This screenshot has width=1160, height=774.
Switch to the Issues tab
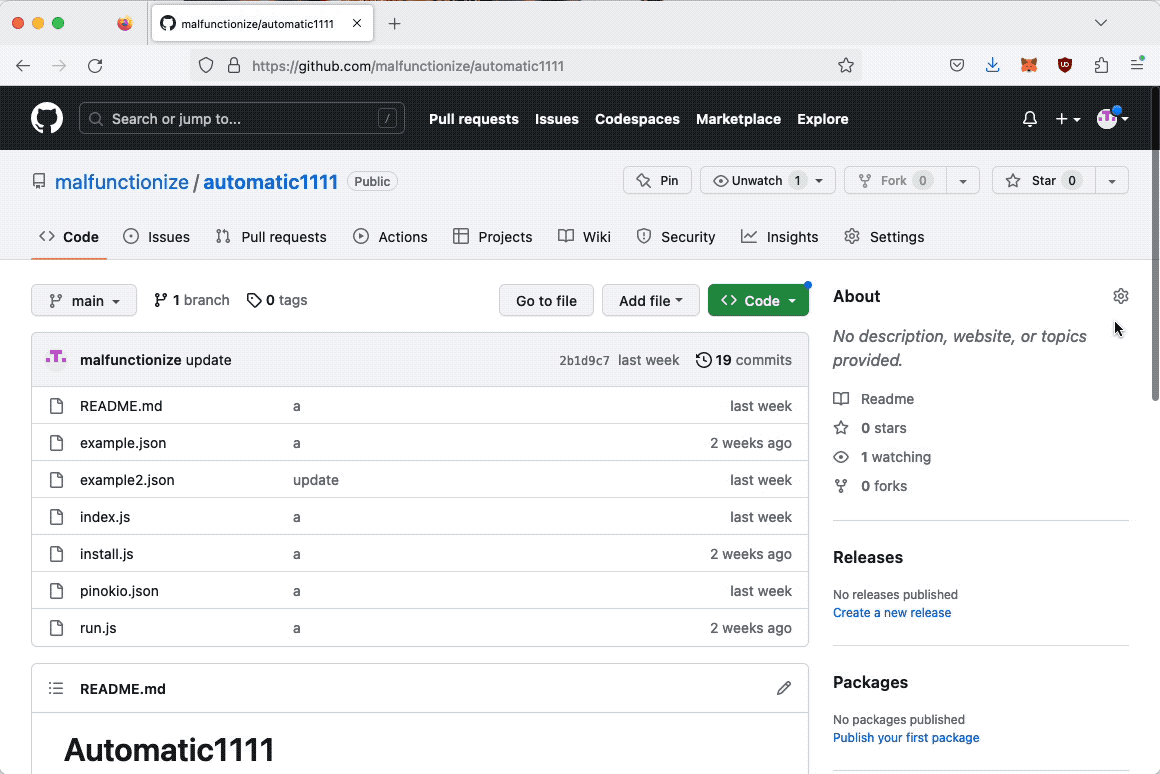156,237
